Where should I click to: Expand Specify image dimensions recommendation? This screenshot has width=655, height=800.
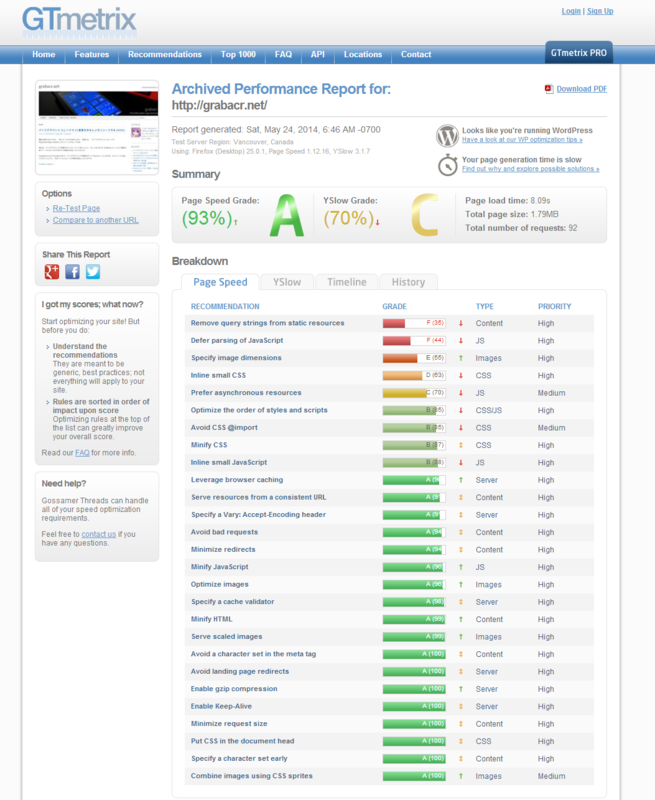tap(236, 358)
